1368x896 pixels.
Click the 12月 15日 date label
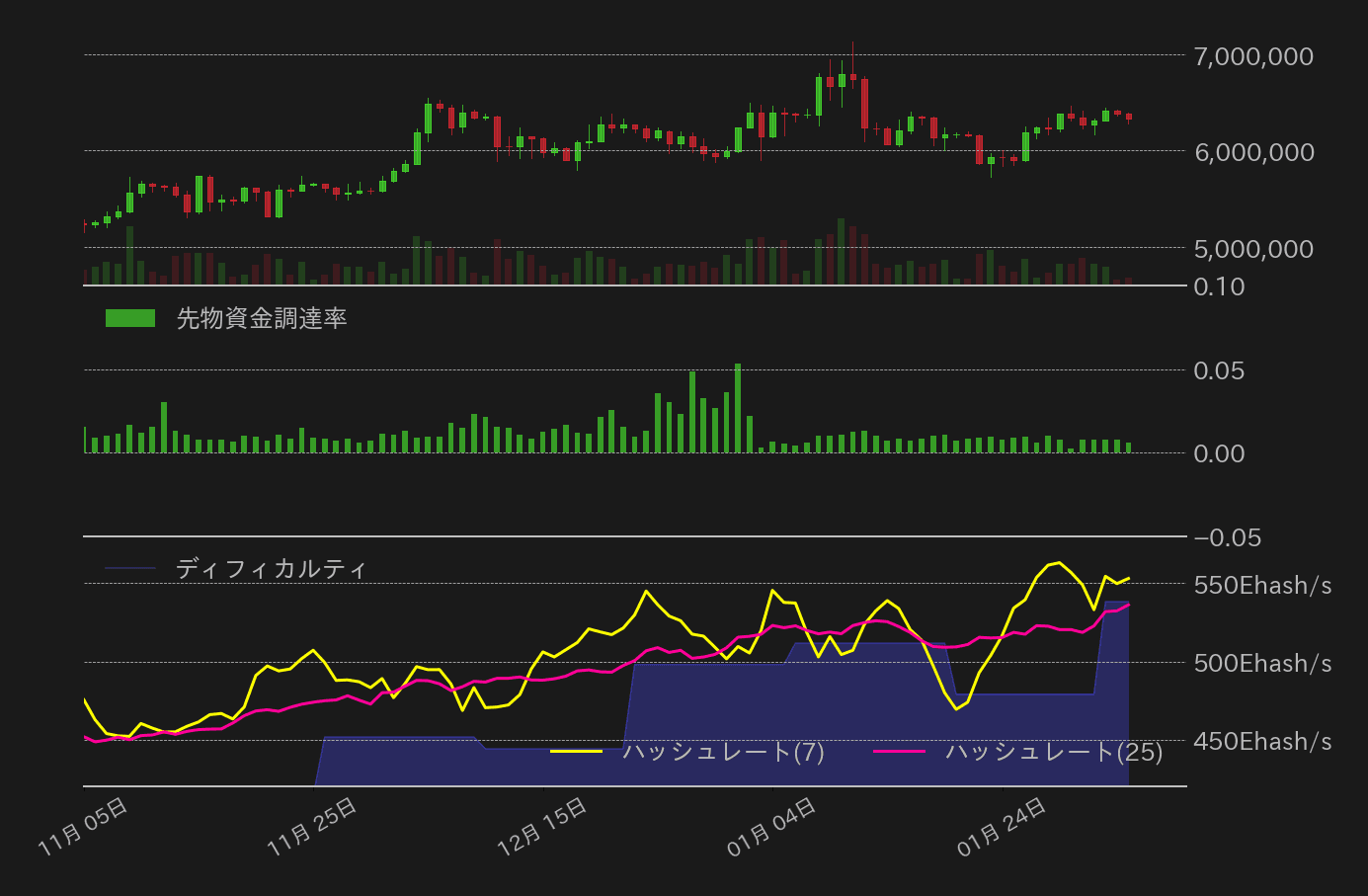[543, 828]
